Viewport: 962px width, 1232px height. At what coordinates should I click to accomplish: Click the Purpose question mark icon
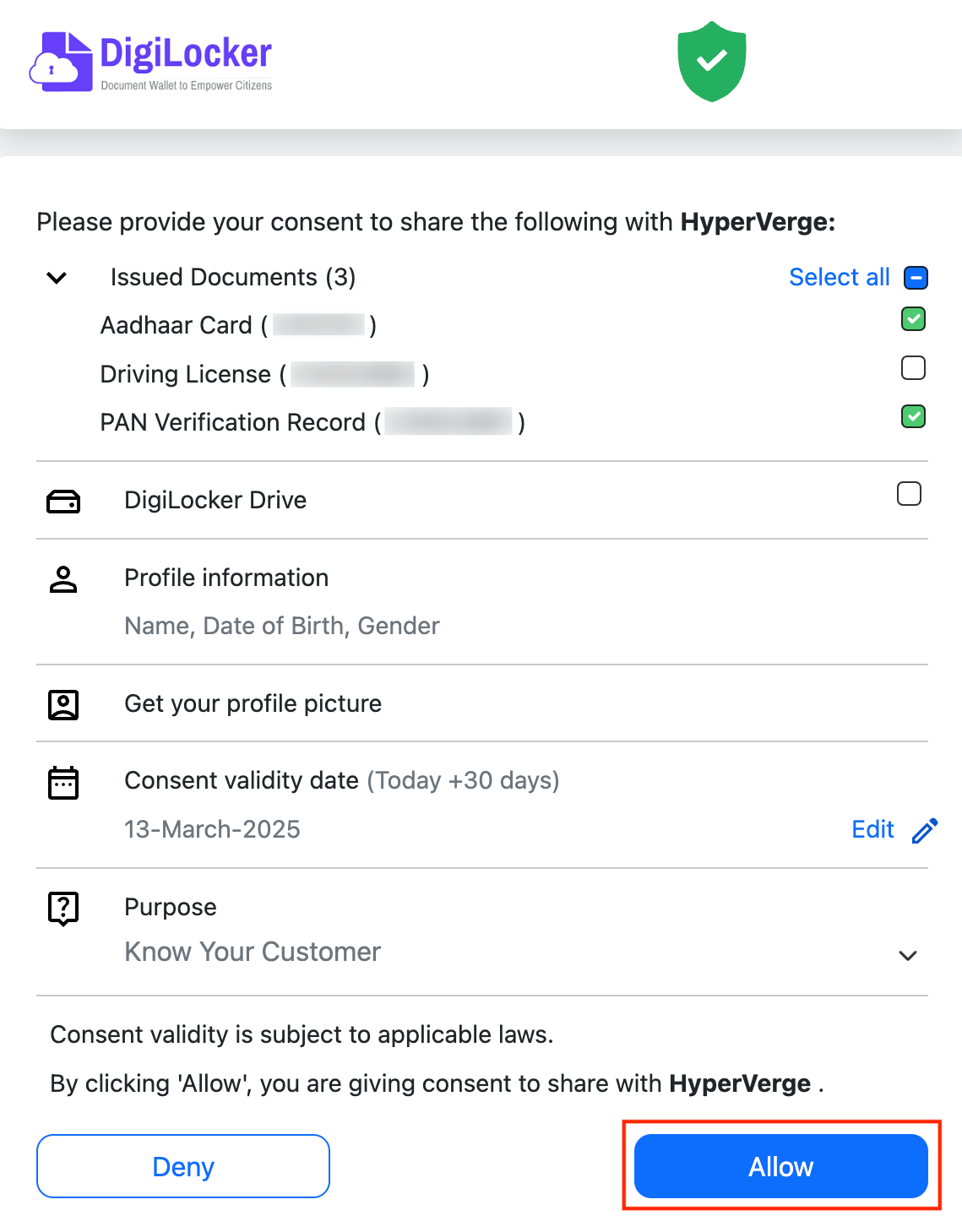[x=63, y=909]
